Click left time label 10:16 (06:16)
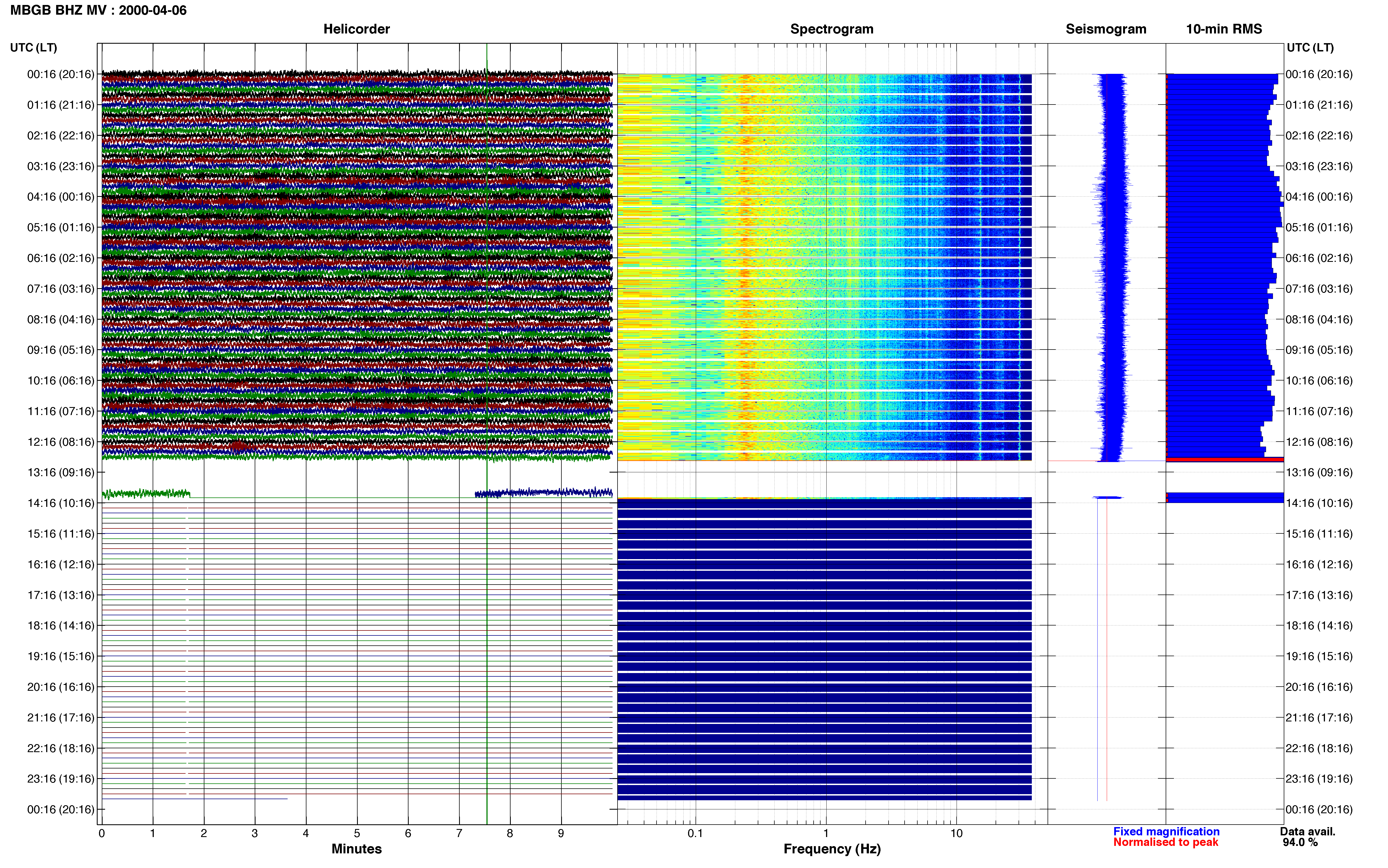 (x=61, y=380)
